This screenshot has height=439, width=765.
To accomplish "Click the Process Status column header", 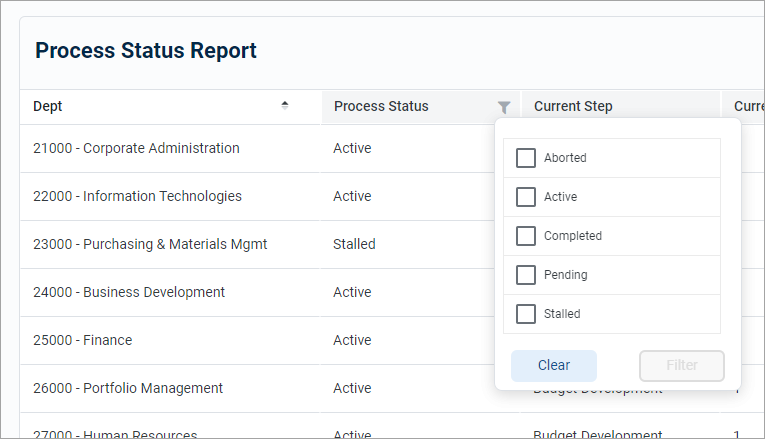I will click(381, 107).
